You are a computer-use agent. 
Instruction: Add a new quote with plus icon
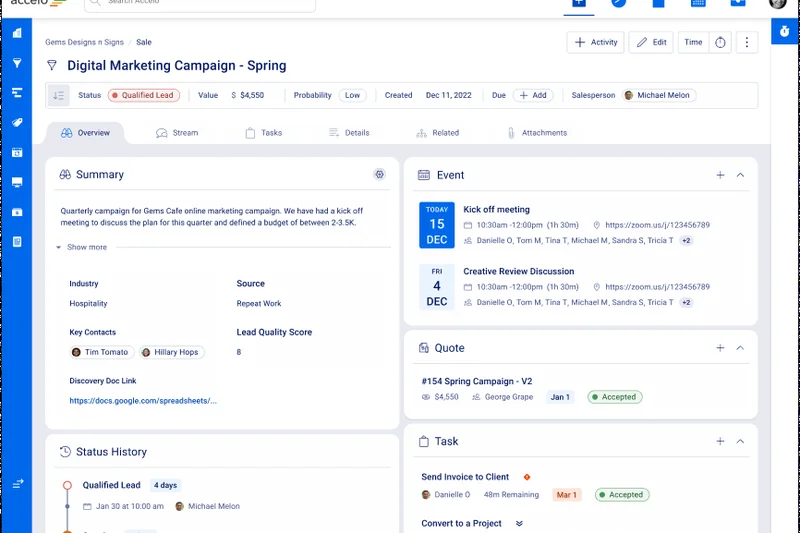(x=720, y=348)
